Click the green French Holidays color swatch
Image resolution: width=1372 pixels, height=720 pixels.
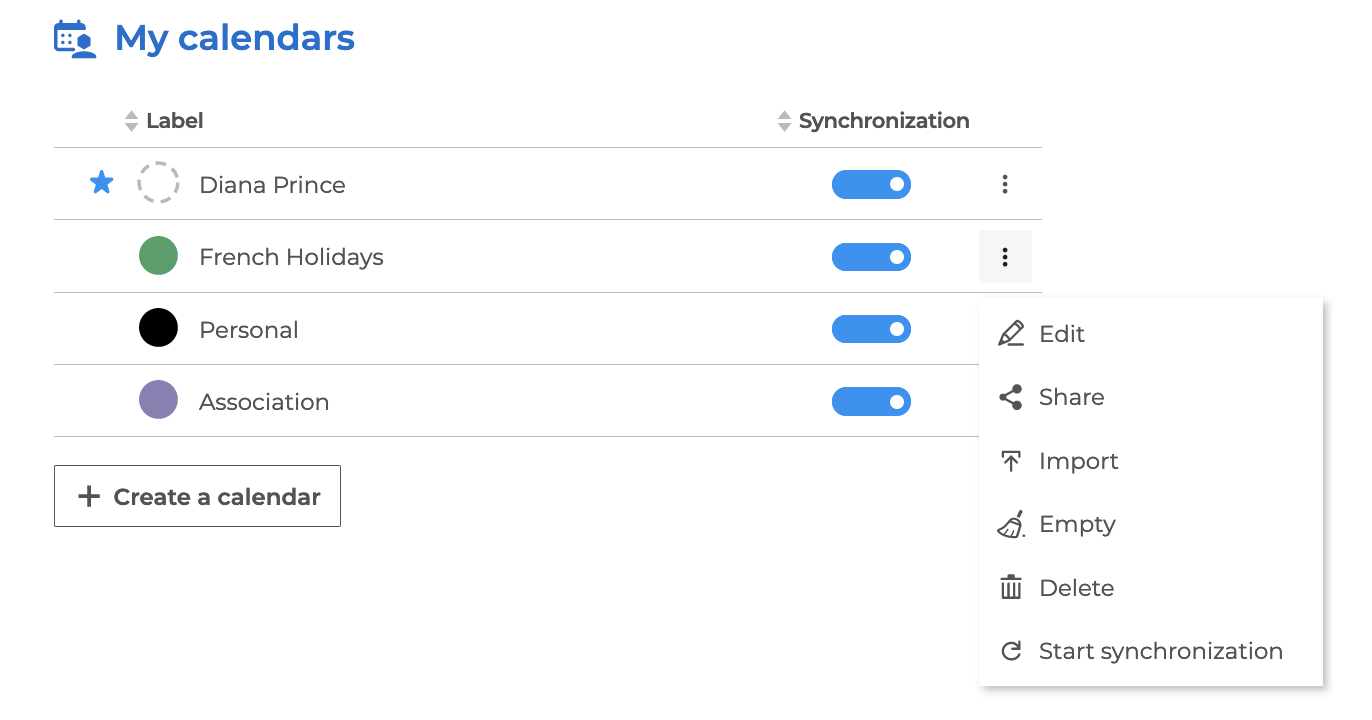point(158,256)
